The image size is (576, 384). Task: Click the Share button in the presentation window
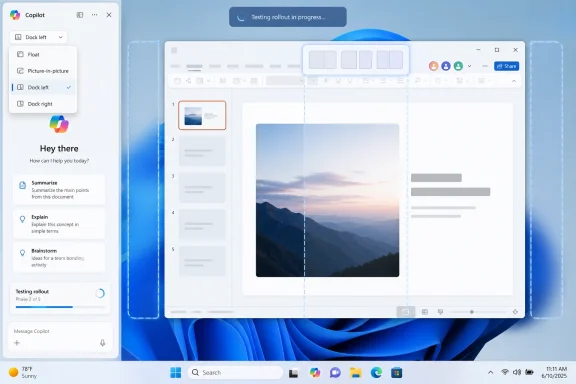point(506,66)
